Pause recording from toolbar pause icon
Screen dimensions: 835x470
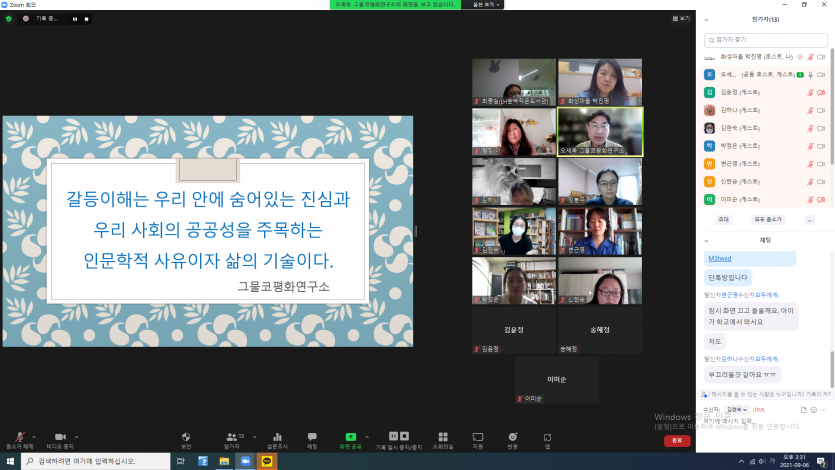tap(394, 436)
